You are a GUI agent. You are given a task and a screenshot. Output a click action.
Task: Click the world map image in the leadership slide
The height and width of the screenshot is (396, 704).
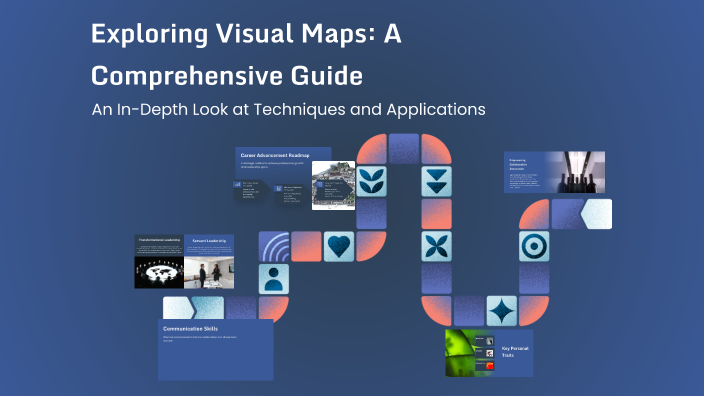click(x=159, y=273)
